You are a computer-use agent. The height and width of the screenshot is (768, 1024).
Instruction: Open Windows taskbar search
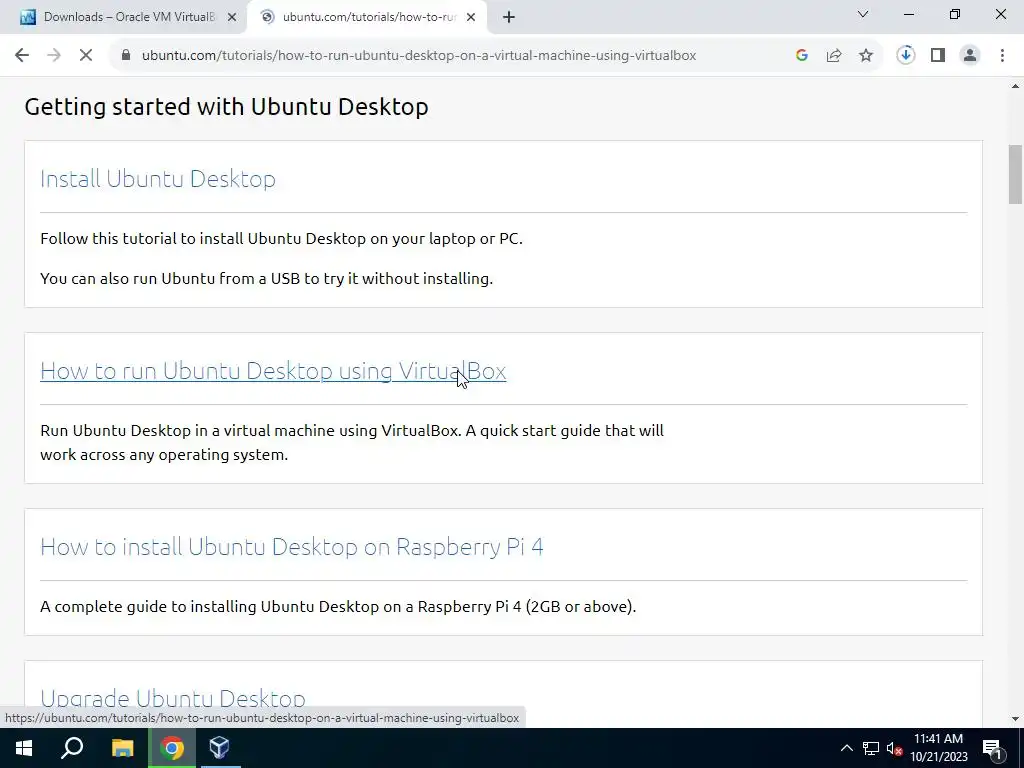tap(72, 748)
